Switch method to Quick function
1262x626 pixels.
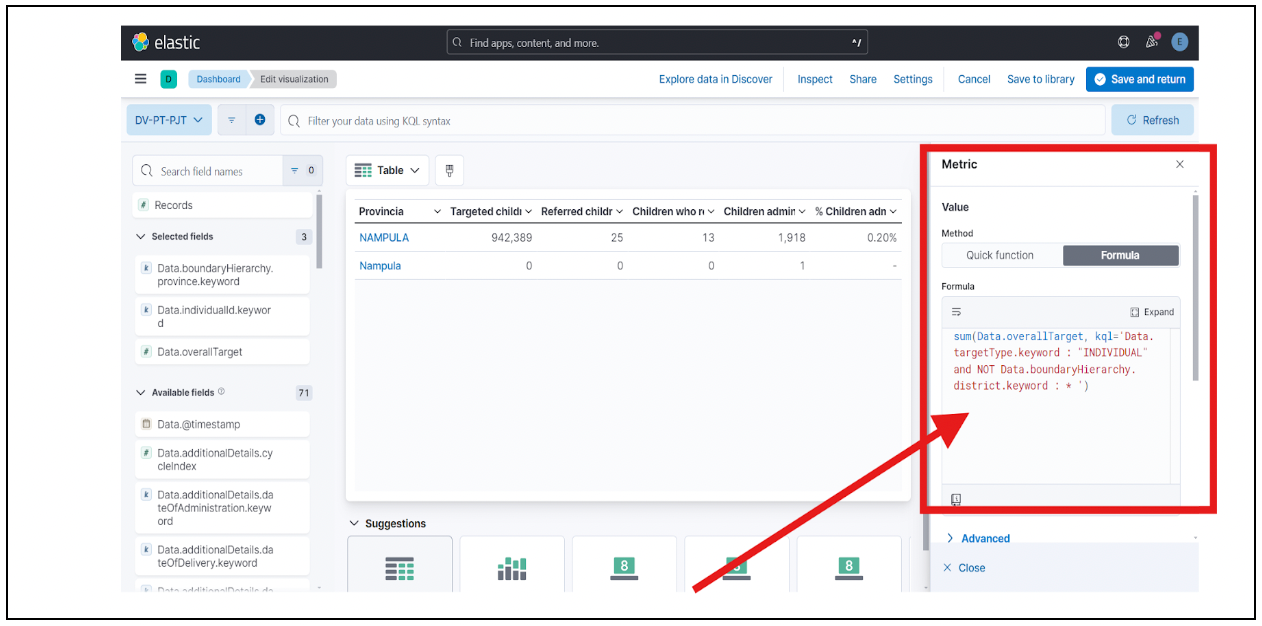[1000, 255]
